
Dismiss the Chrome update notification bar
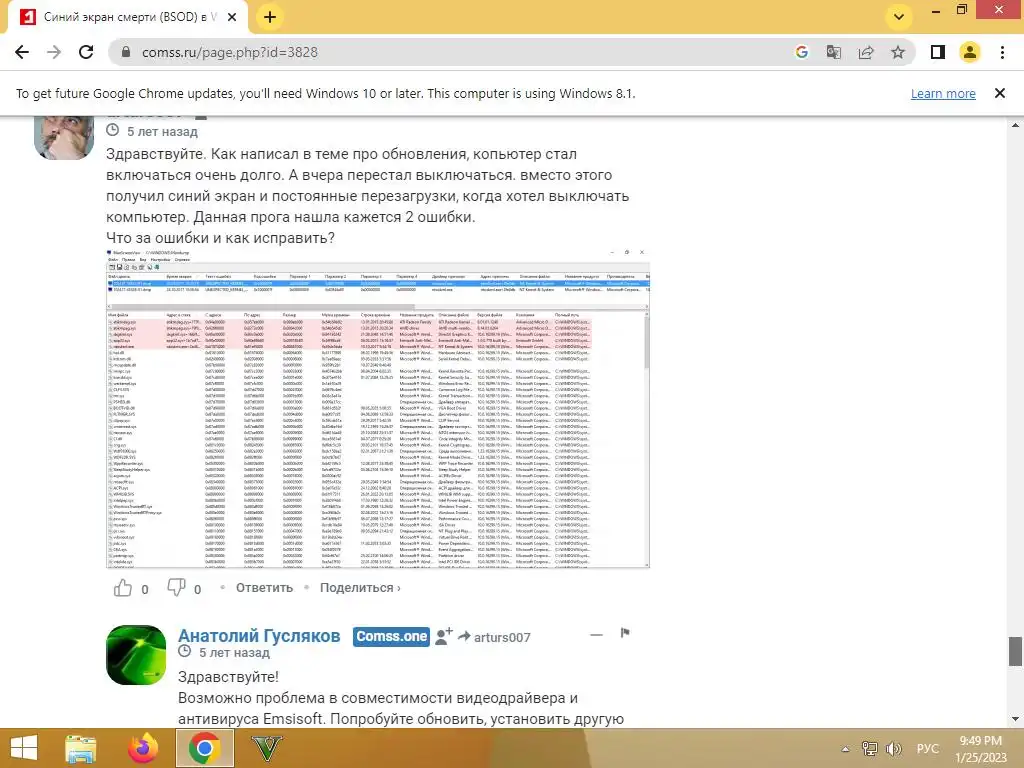coord(1000,93)
